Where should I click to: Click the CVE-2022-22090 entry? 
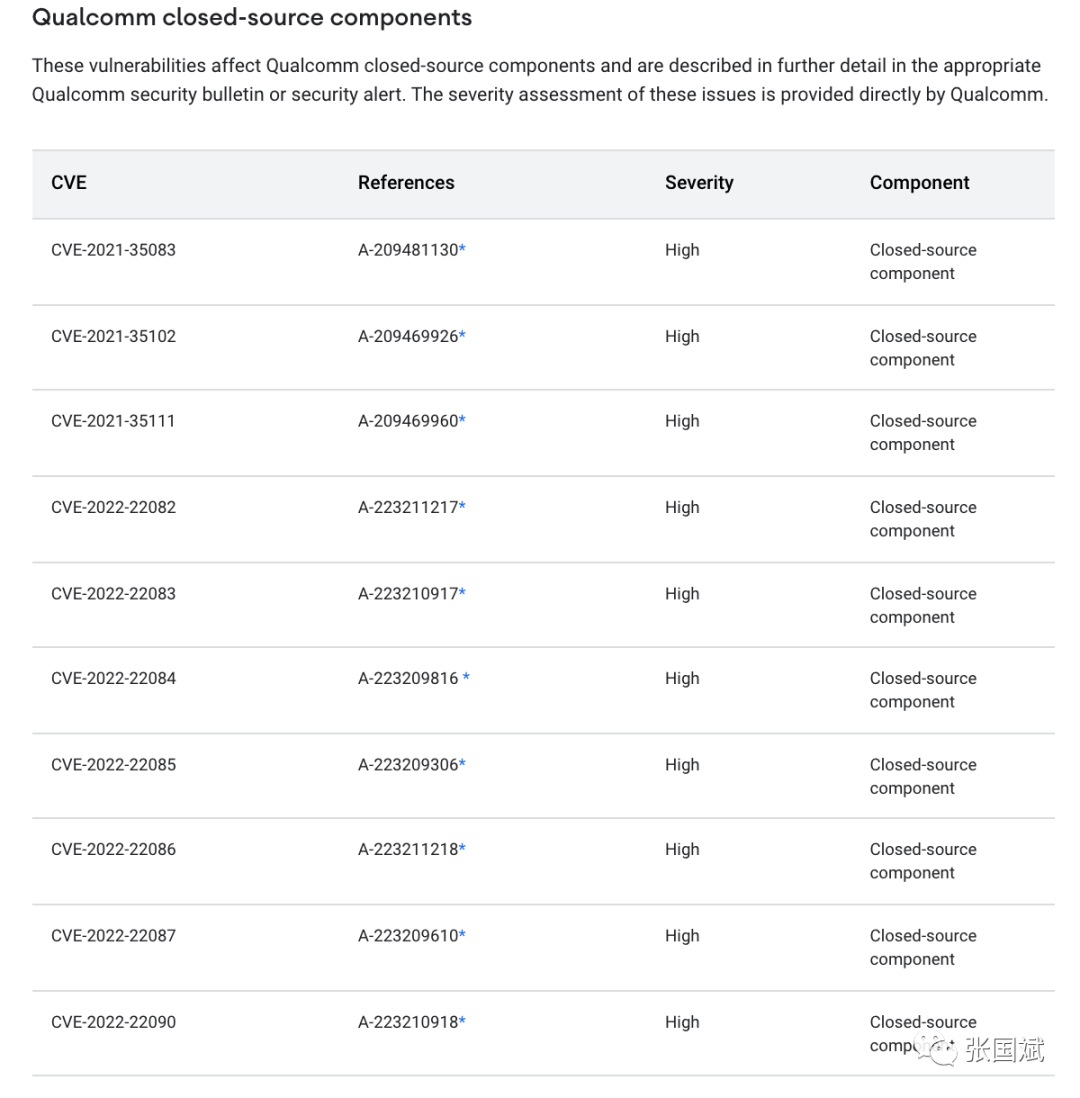coord(113,1022)
